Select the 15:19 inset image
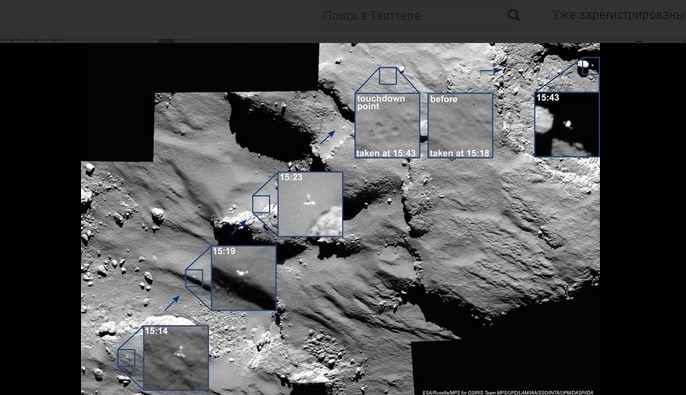The height and width of the screenshot is (395, 686). (x=244, y=278)
